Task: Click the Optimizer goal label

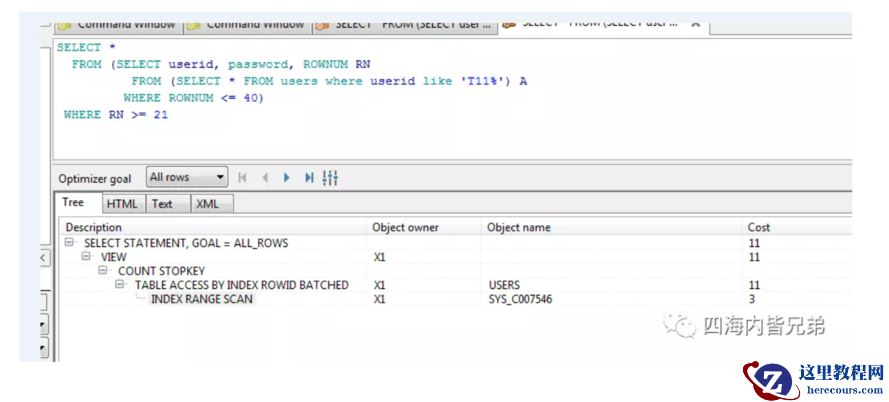Action: tap(95, 179)
